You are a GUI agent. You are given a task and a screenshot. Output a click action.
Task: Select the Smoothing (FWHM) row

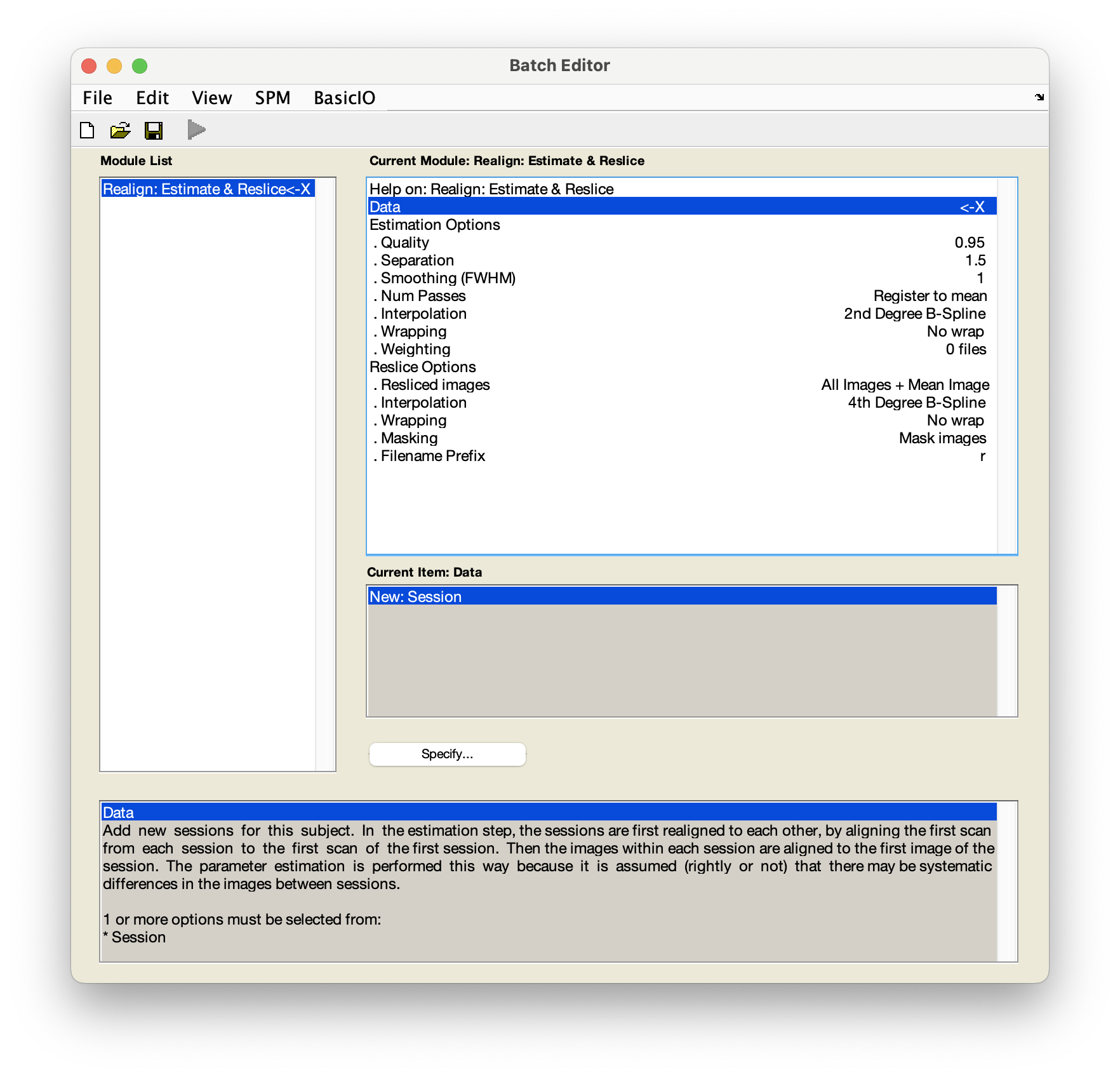point(683,278)
